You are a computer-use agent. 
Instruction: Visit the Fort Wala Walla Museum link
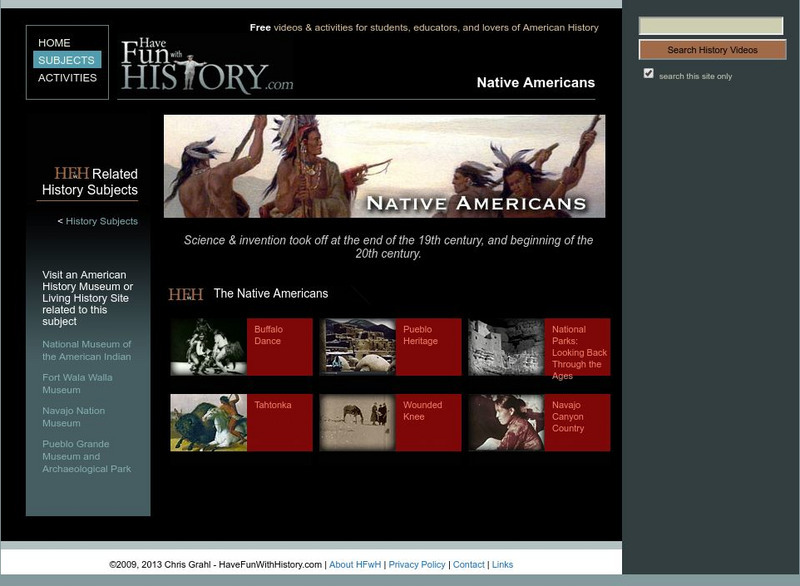coord(78,384)
